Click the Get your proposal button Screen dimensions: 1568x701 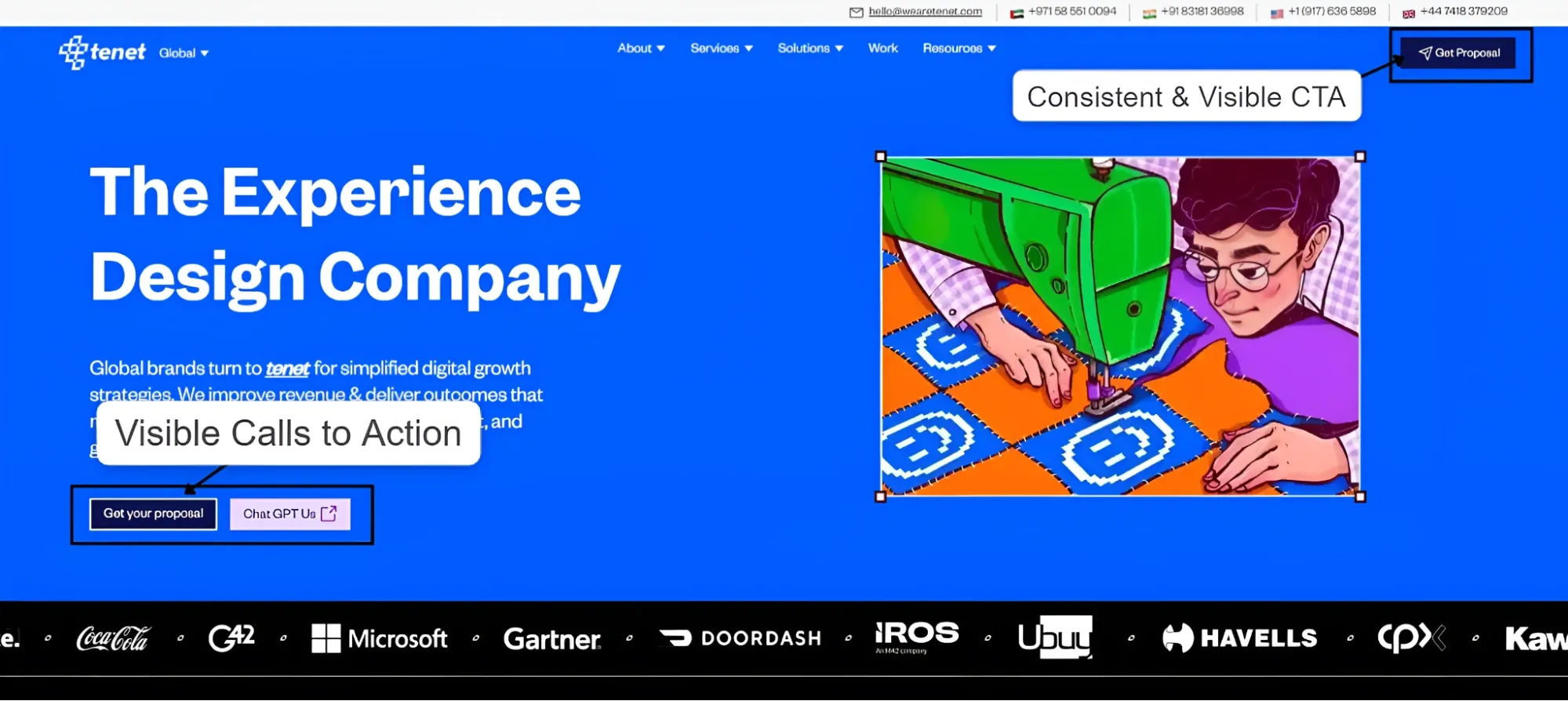pyautogui.click(x=153, y=514)
